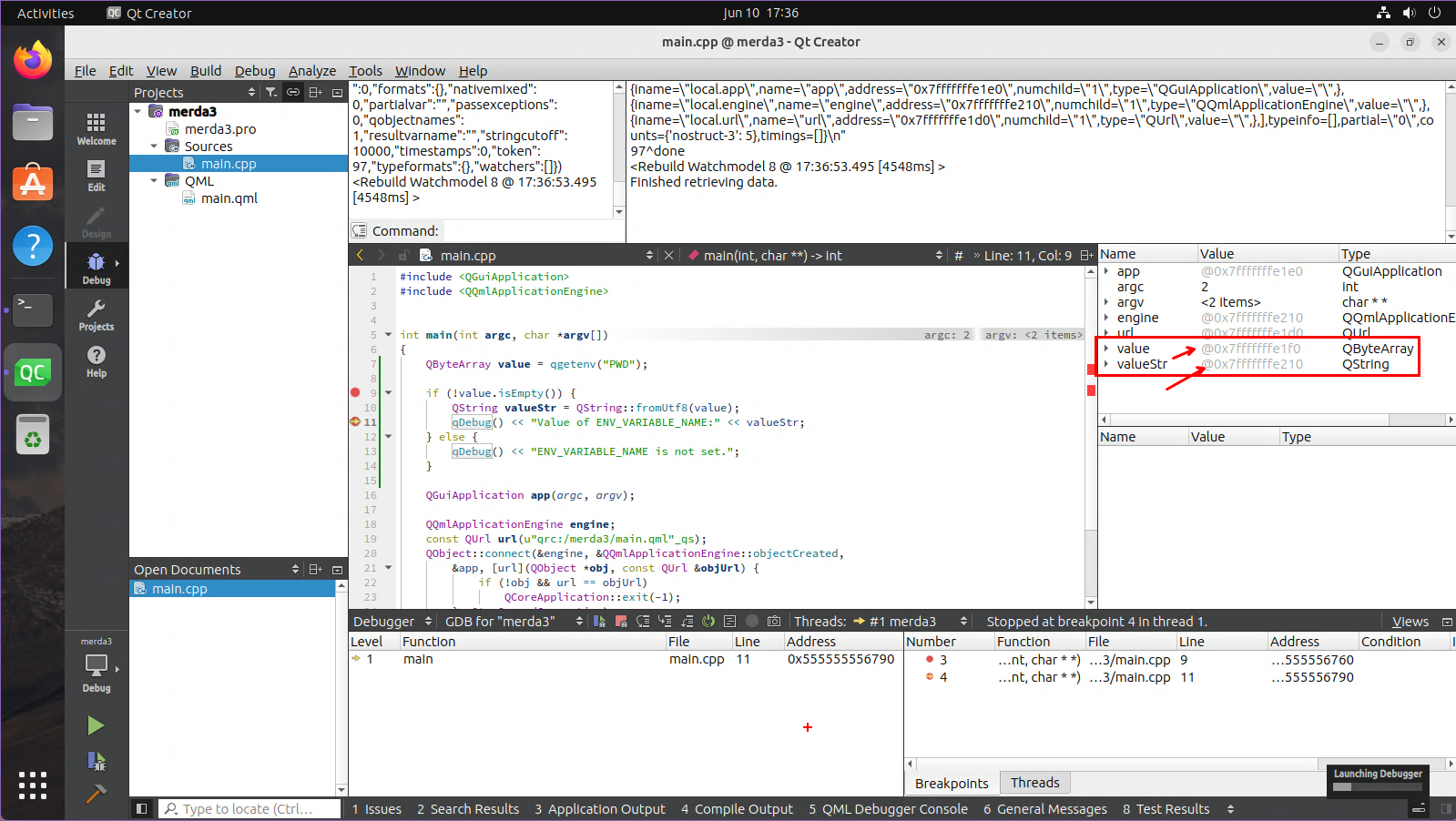Collapse the Sources folder
The height and width of the screenshot is (821, 1456).
tap(154, 146)
